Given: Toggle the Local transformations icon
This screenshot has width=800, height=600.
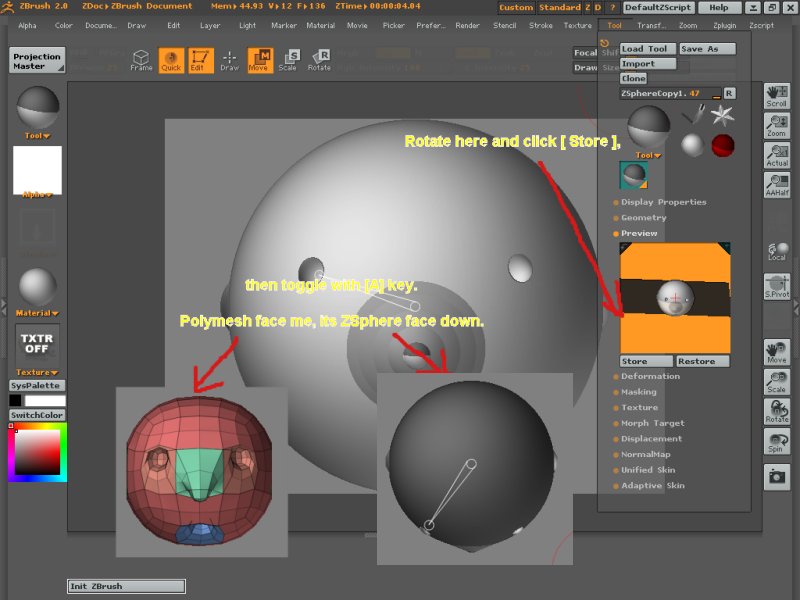Looking at the screenshot, I should click(x=777, y=252).
